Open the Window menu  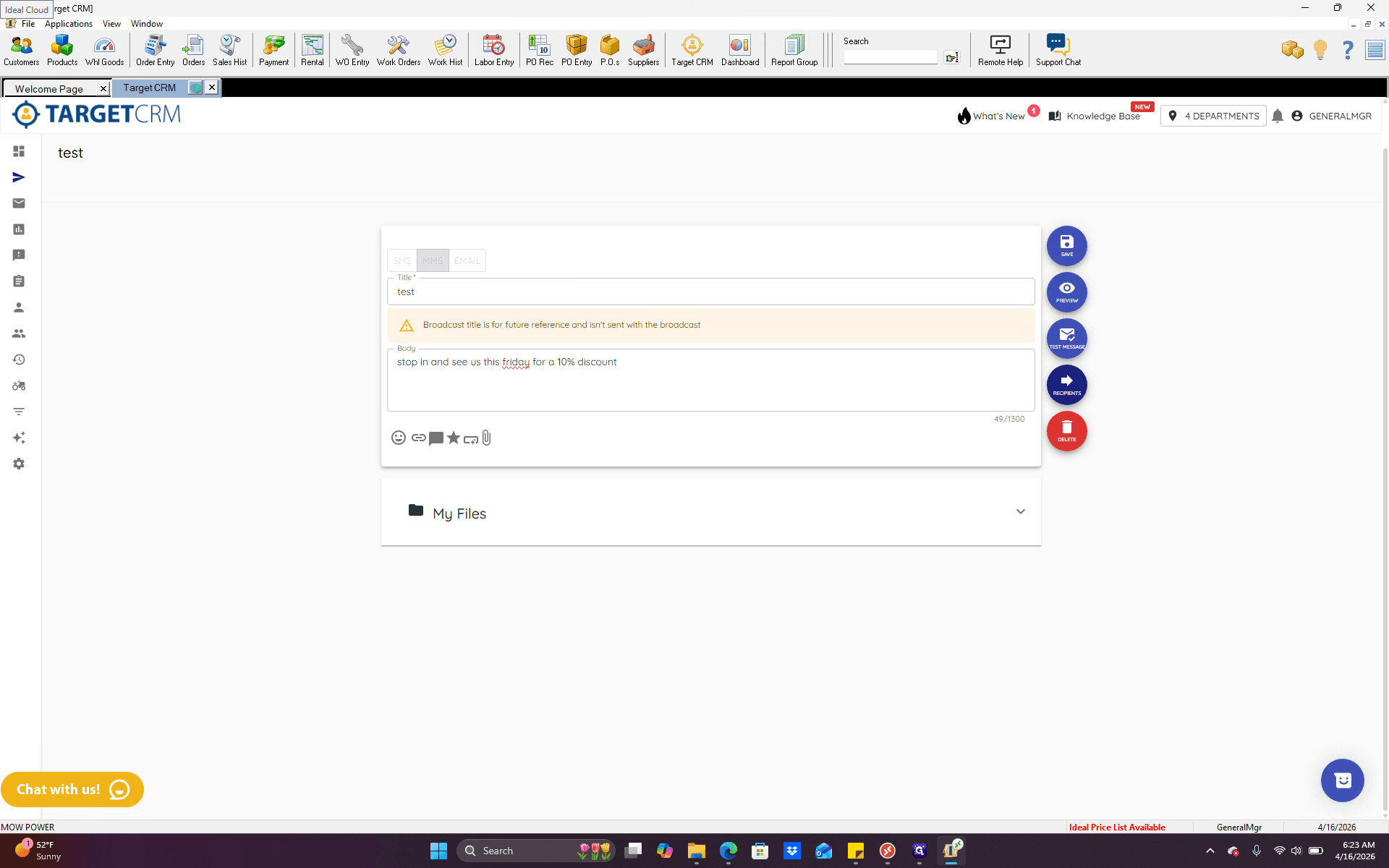[147, 24]
